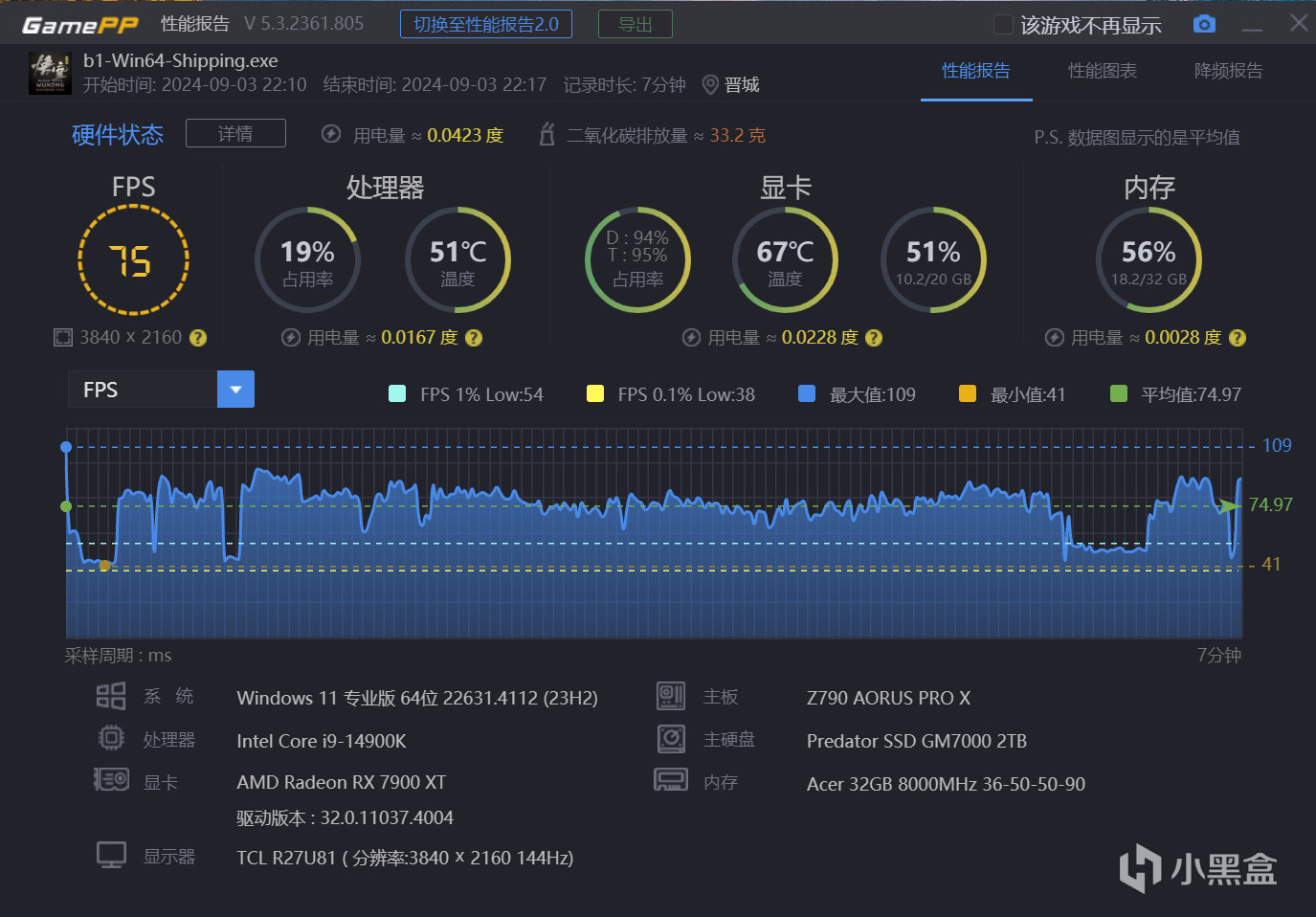Toggle the 最大值:109 blue legend swatch
1316x917 pixels.
(x=807, y=393)
